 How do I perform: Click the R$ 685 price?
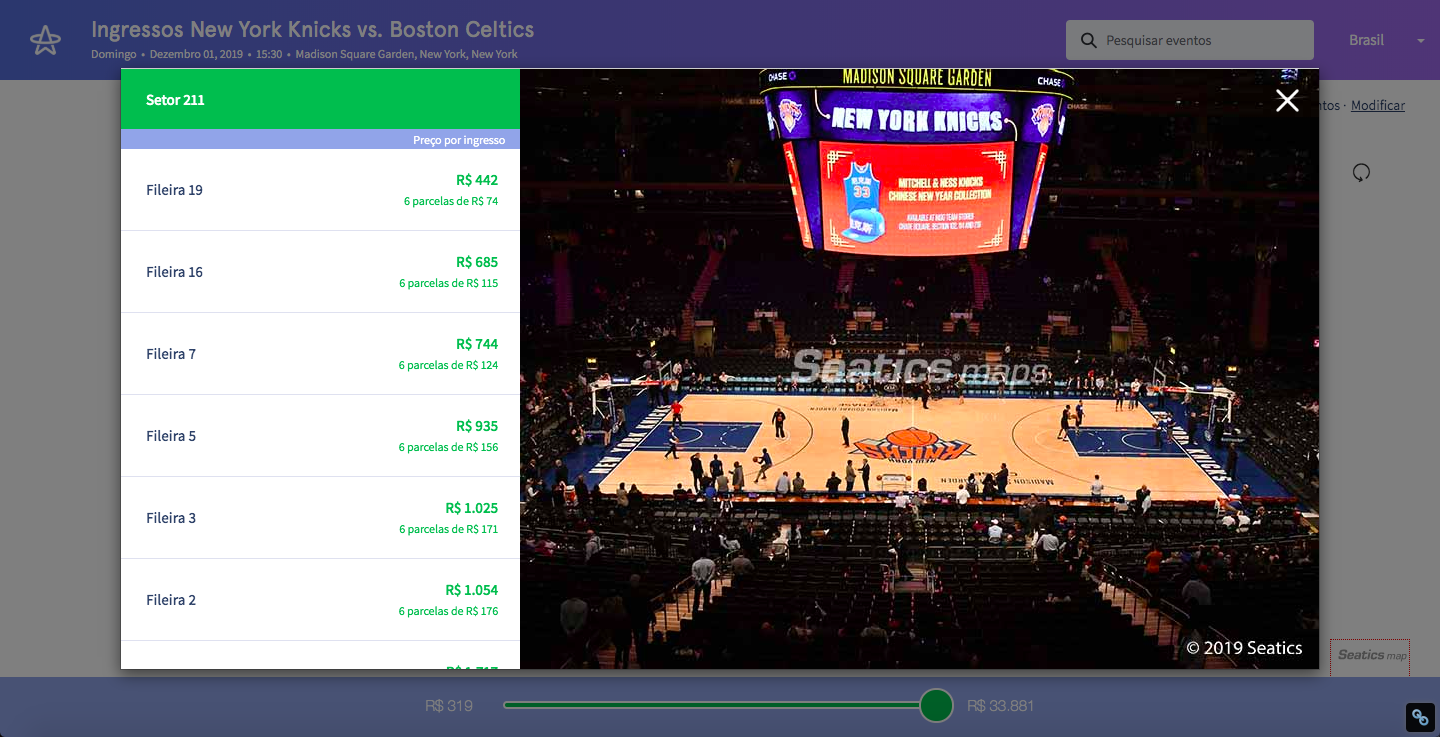477,262
